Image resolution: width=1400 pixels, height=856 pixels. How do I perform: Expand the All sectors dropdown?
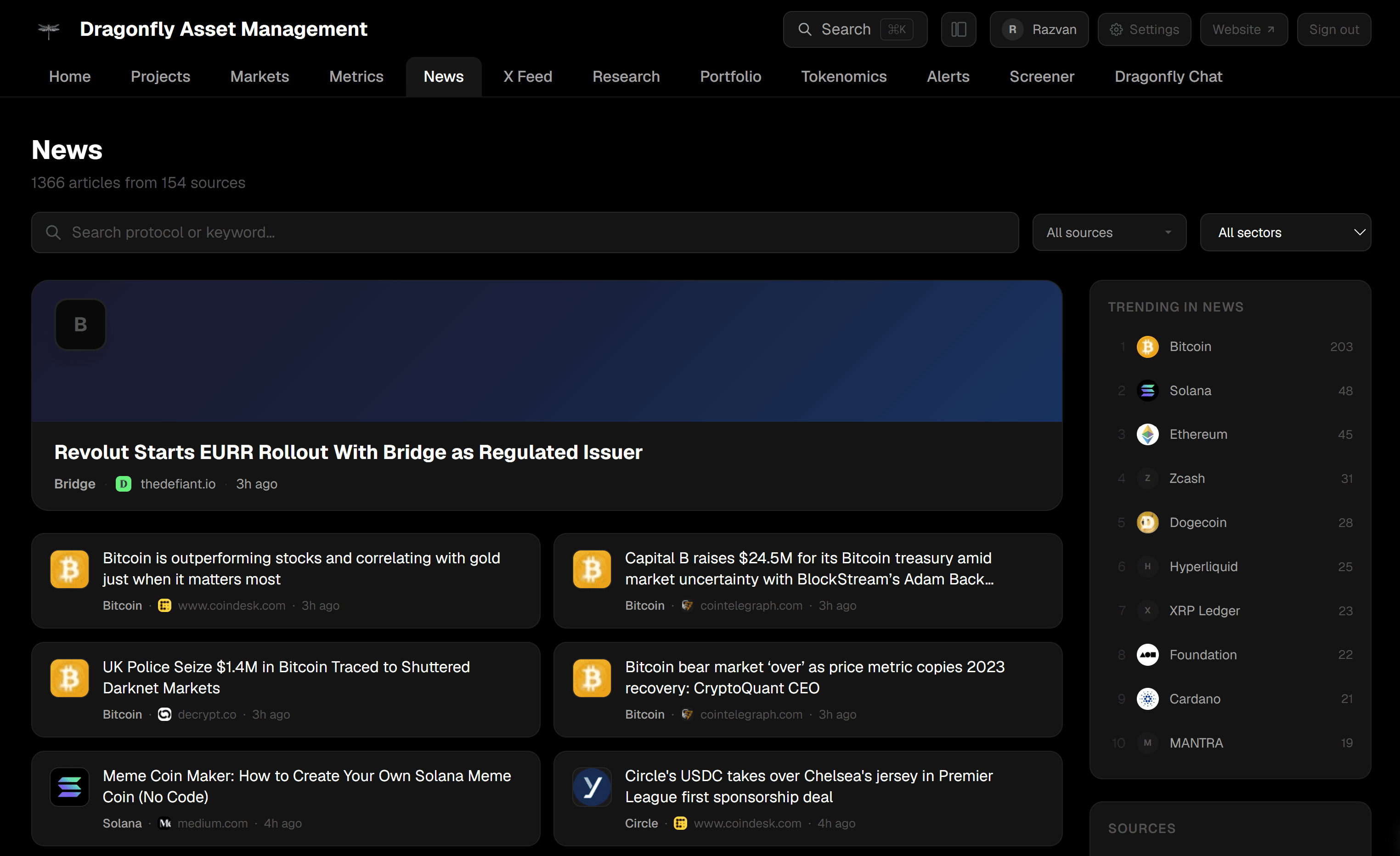tap(1285, 232)
